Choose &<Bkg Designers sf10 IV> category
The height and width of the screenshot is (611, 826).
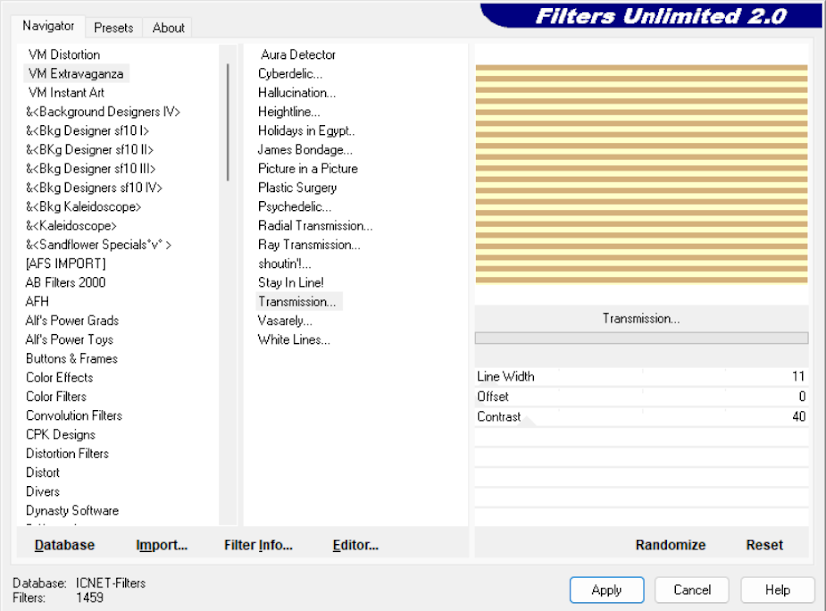94,188
